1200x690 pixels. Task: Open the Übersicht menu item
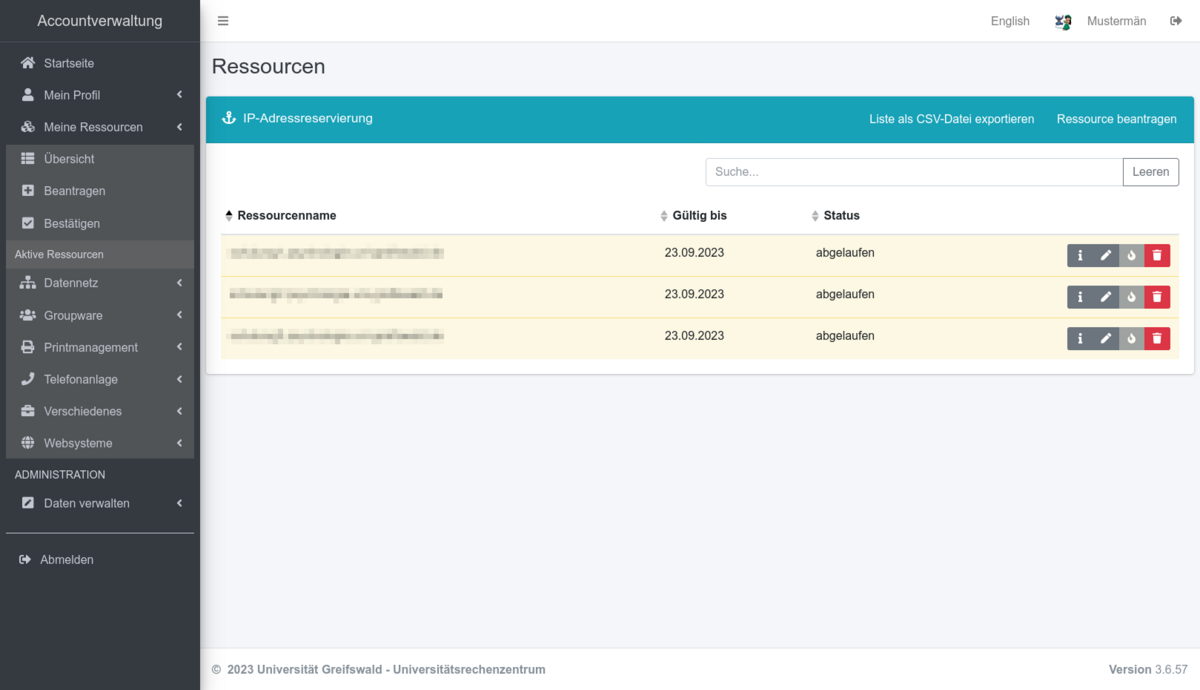pyautogui.click(x=69, y=159)
